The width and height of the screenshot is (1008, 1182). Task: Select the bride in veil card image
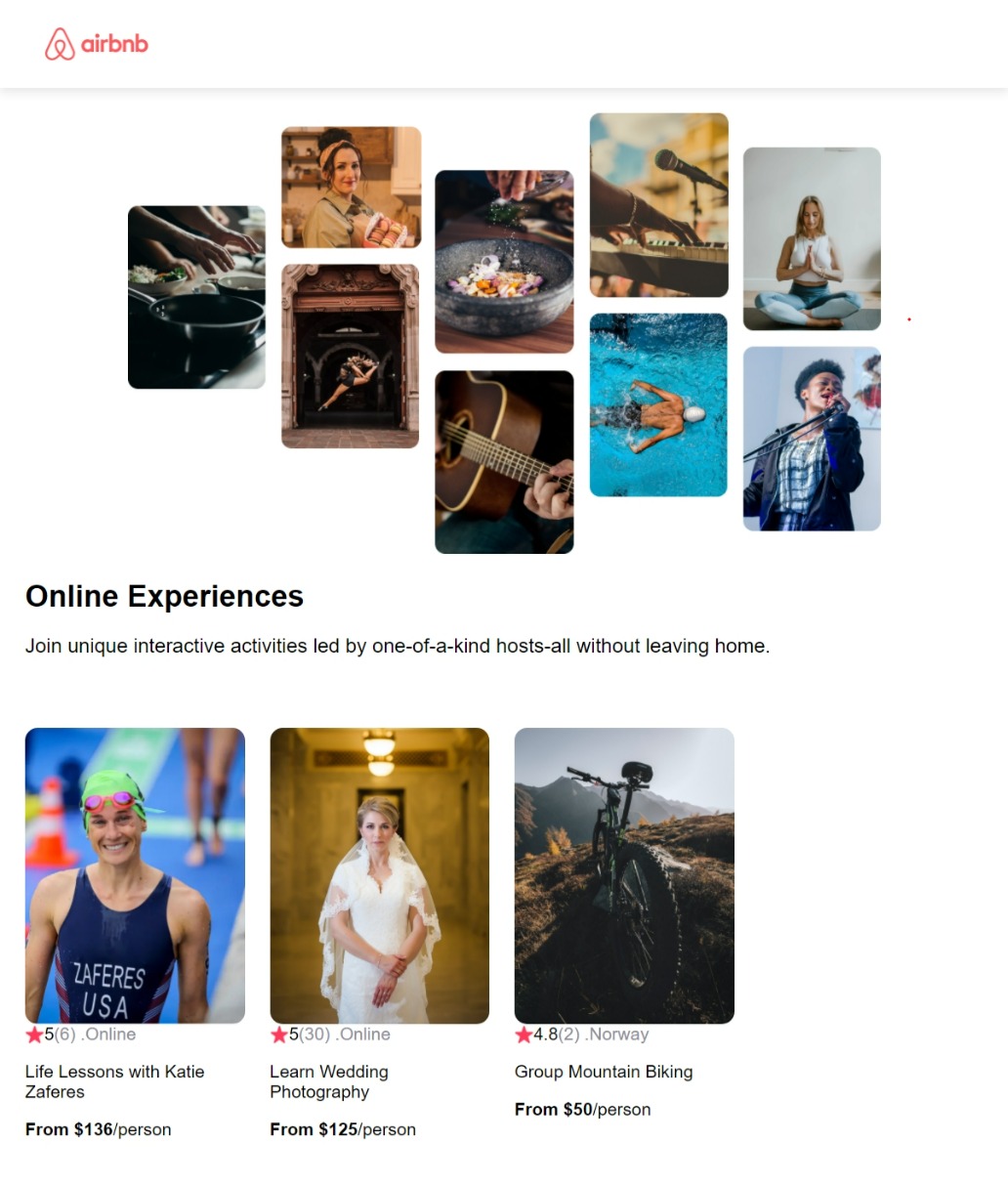tap(379, 875)
